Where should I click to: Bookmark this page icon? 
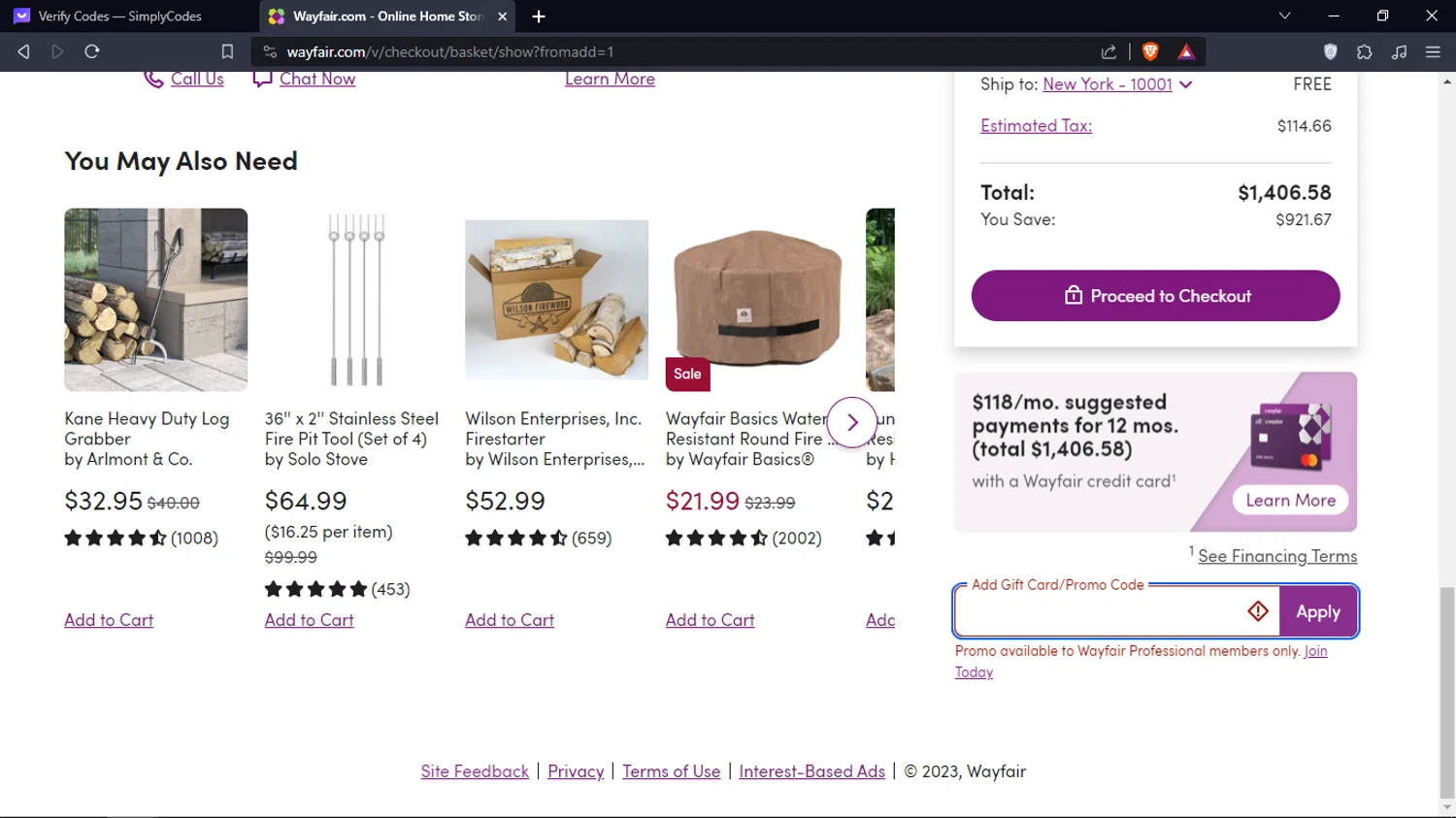click(227, 51)
